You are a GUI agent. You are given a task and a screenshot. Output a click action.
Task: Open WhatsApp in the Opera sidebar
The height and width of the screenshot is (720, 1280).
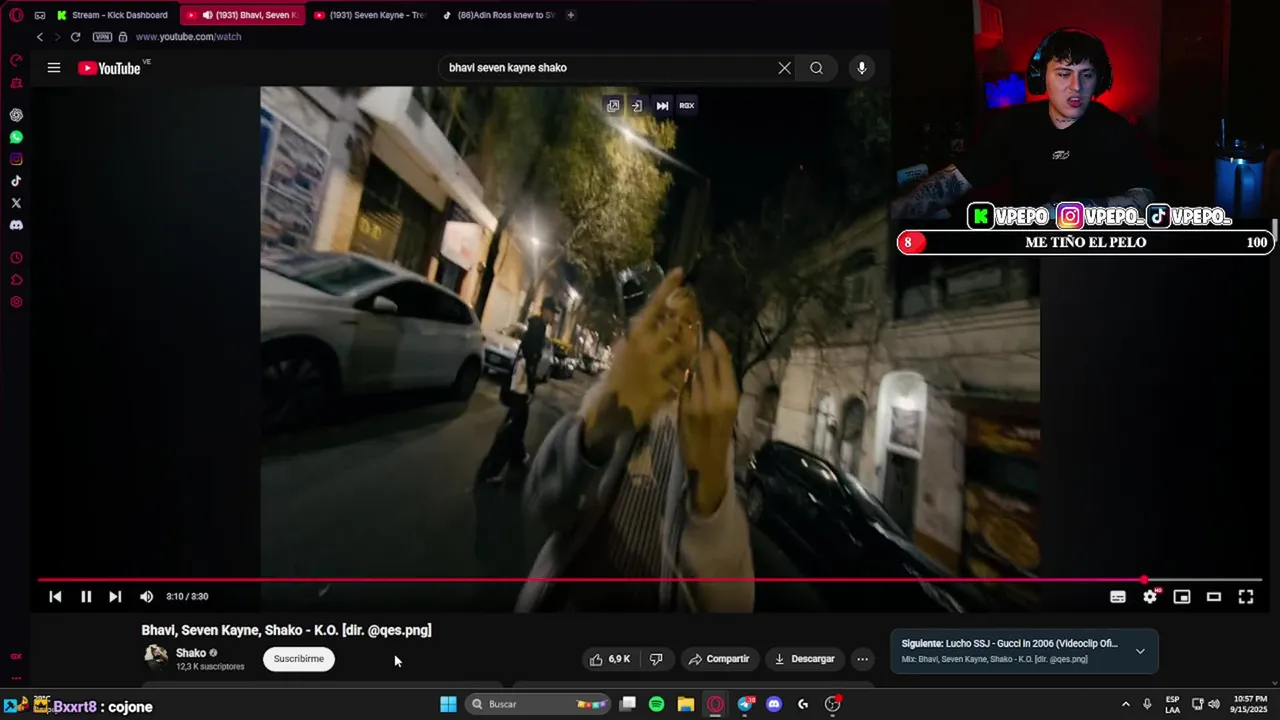(16, 137)
